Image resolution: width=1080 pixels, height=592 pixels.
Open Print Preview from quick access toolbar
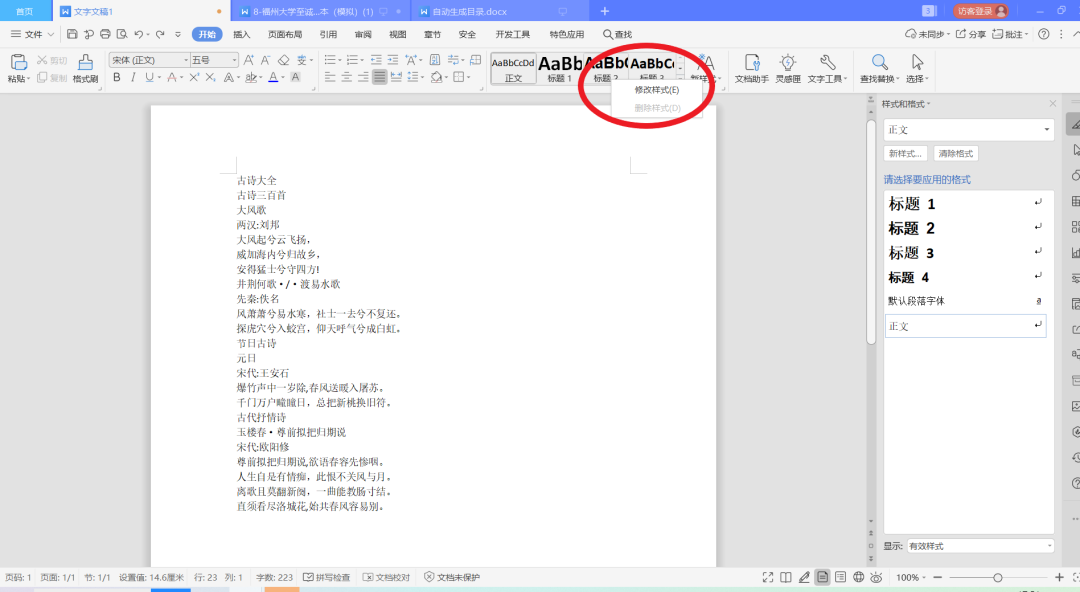point(122,34)
